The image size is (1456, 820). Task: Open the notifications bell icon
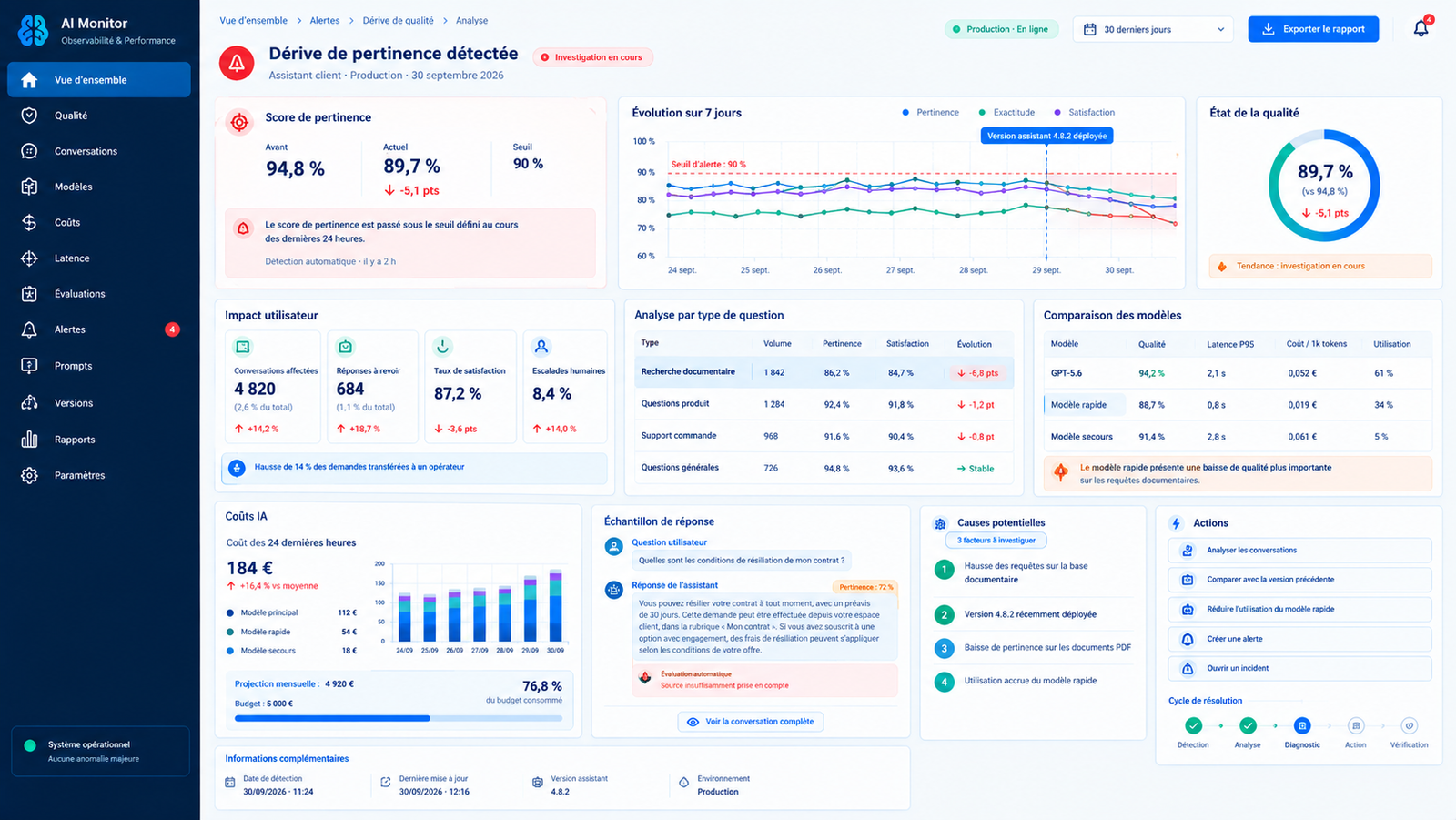1421,29
